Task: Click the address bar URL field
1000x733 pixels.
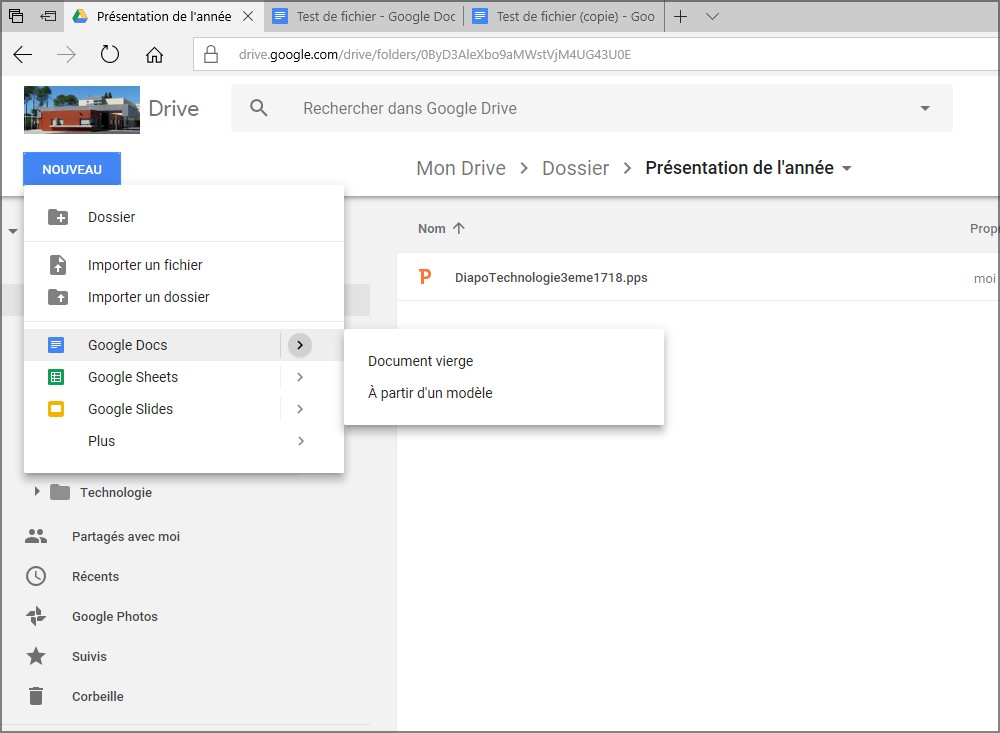Action: point(596,54)
